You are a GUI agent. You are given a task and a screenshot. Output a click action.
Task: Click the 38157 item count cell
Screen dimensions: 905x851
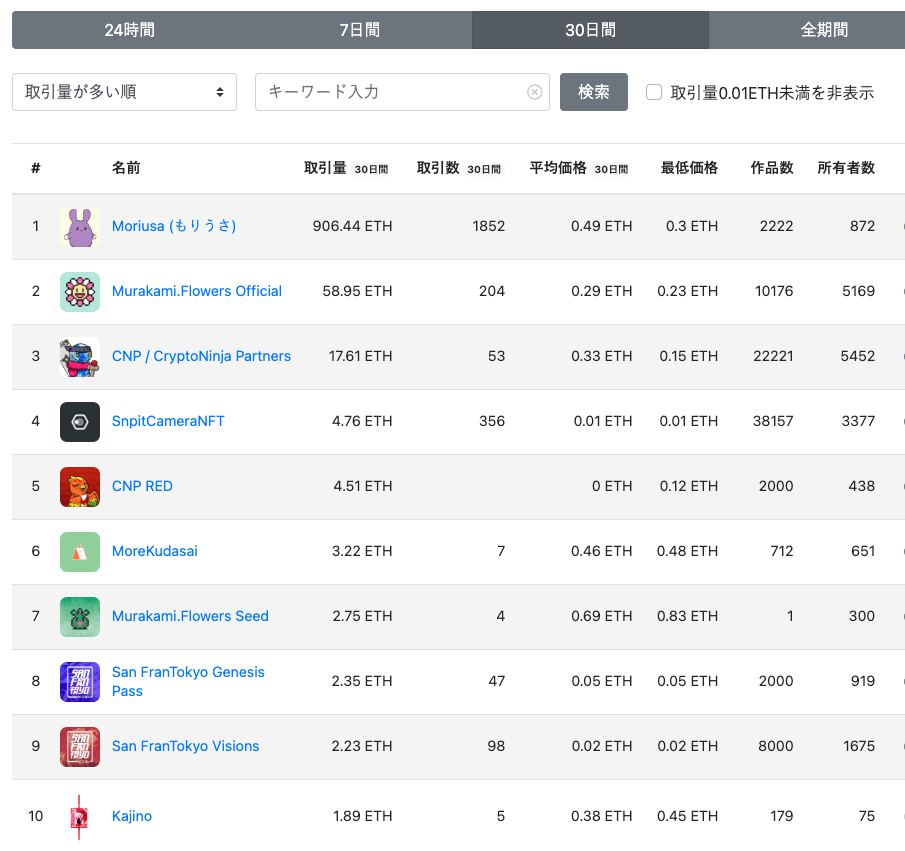coord(773,421)
